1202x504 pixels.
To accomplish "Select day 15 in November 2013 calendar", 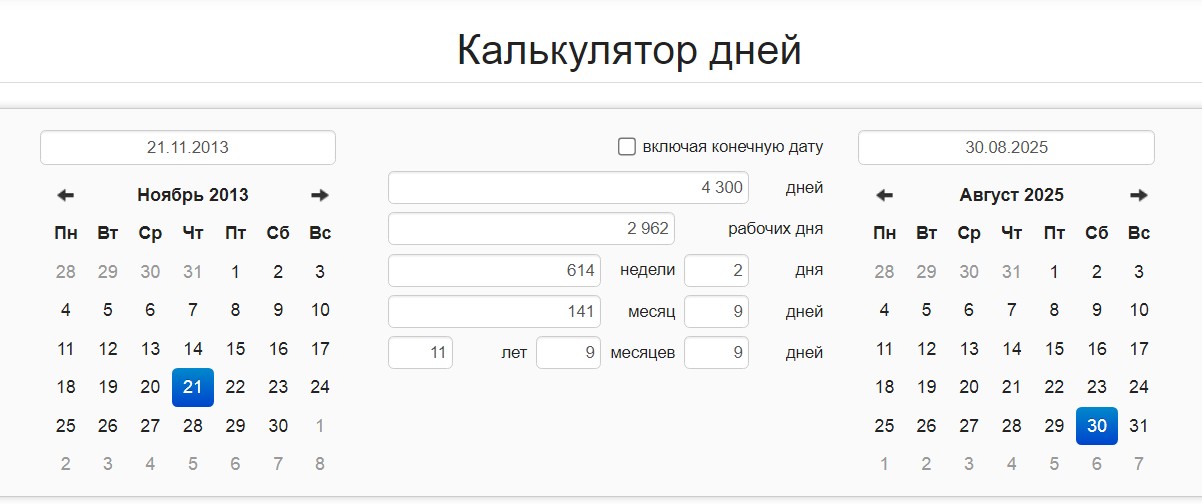I will (236, 349).
